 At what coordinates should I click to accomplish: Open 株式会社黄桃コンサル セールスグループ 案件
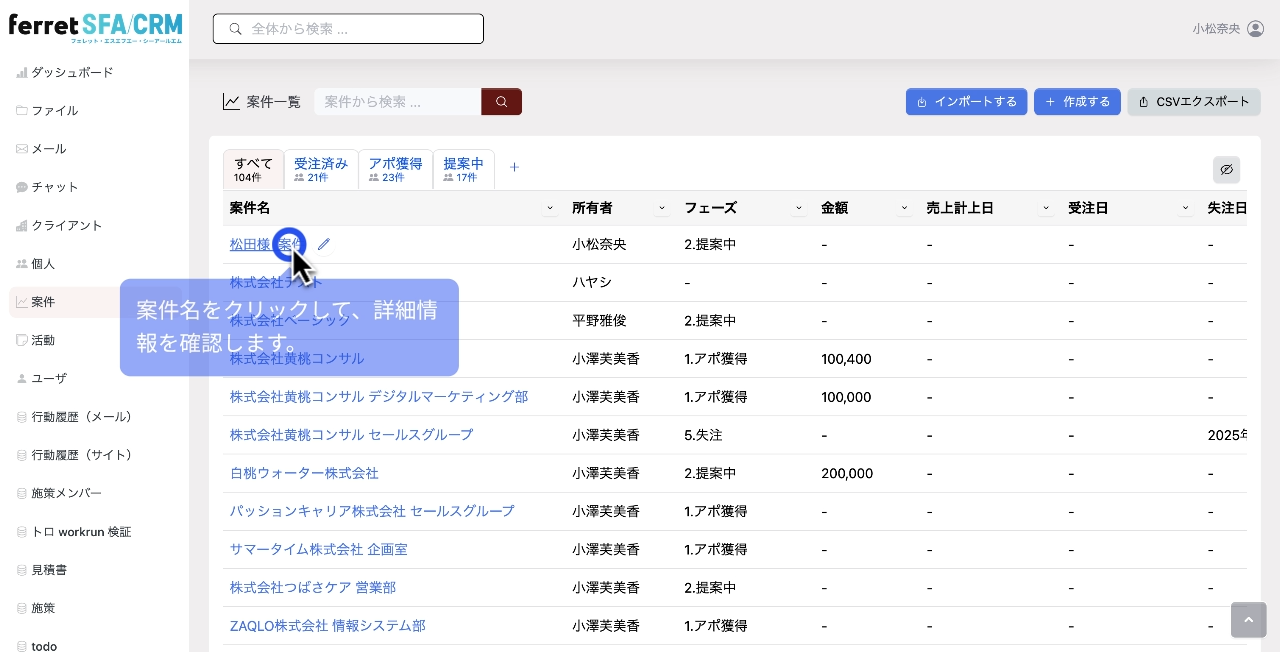352,435
